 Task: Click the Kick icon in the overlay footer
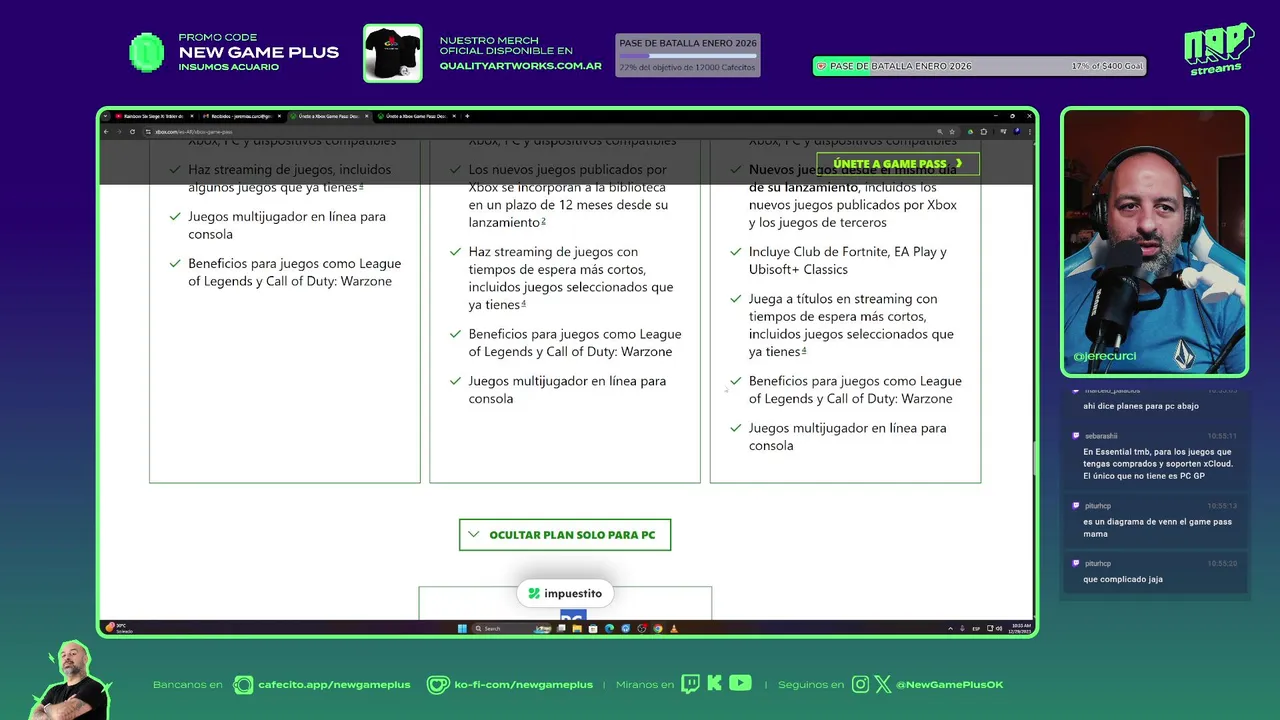click(714, 684)
